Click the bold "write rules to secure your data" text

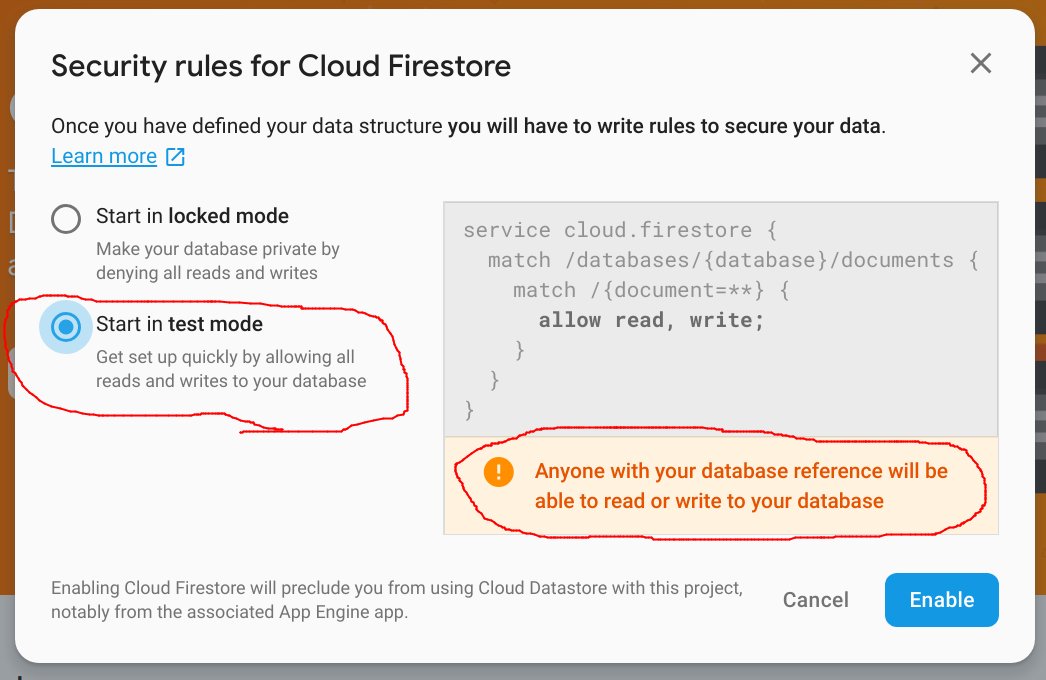664,126
